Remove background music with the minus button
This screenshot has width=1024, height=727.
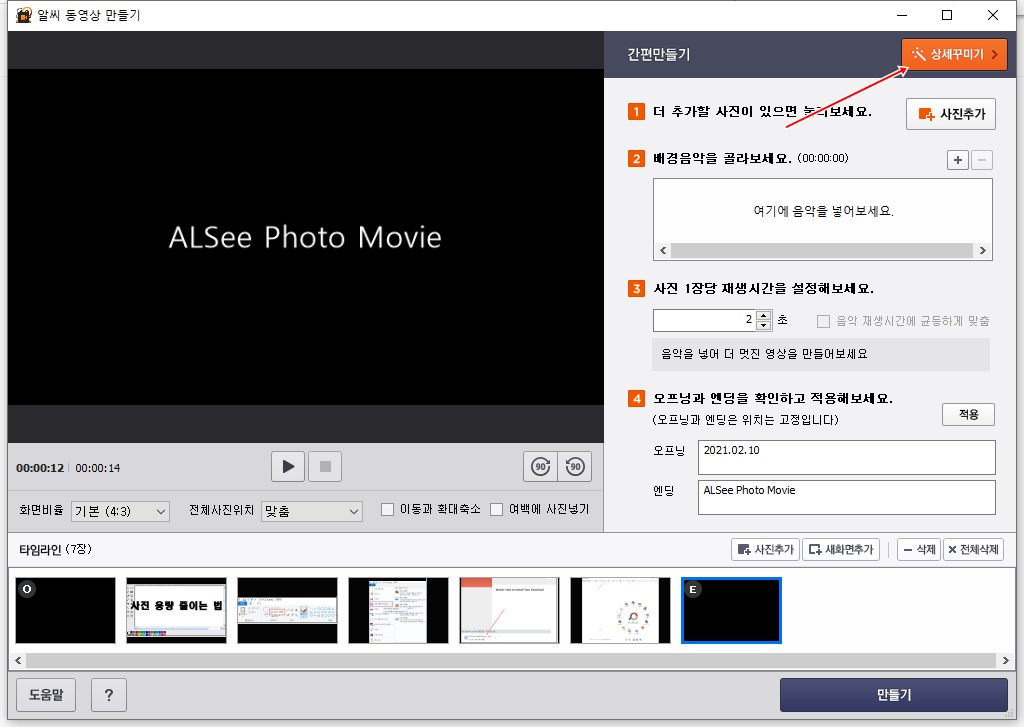point(982,160)
